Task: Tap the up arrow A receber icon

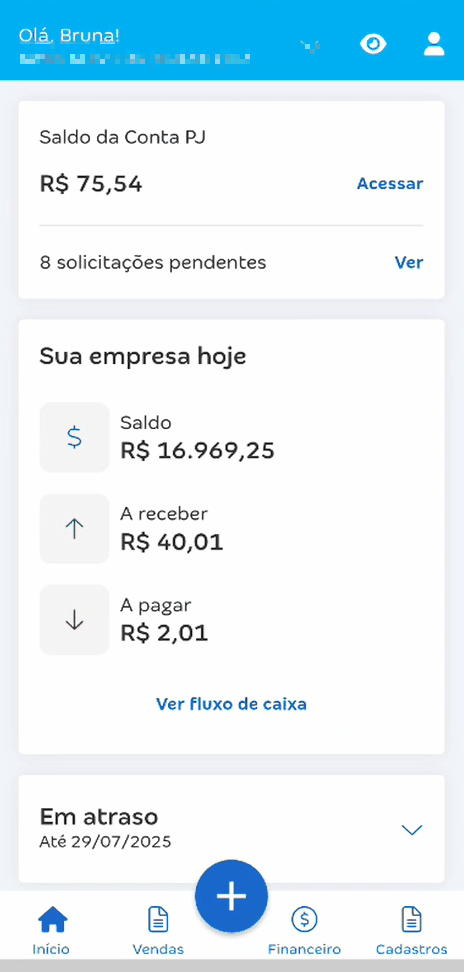Action: tap(74, 528)
